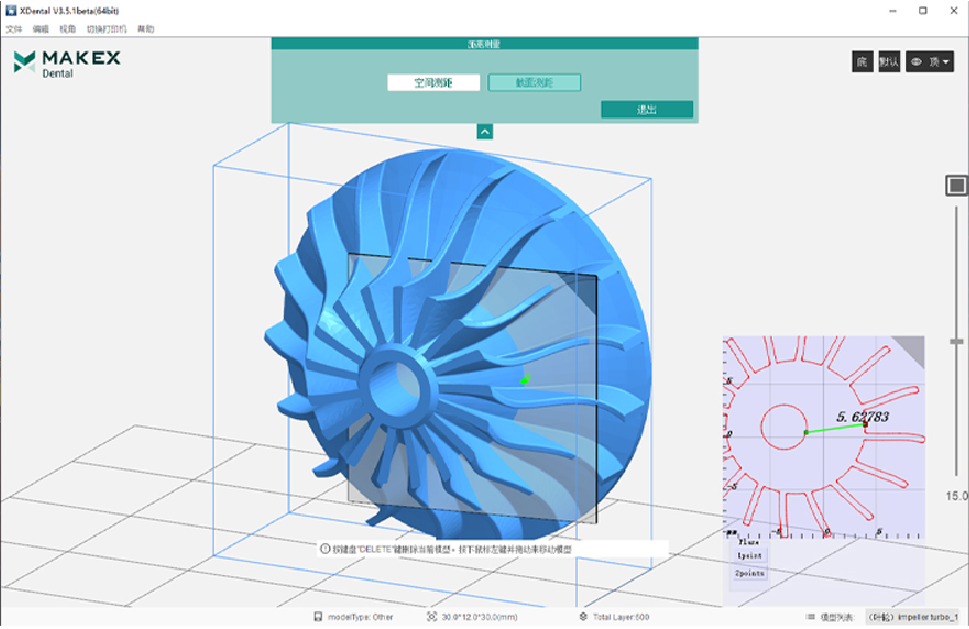Click the corner triangle of the cross-section preview
This screenshot has height=629, width=969.
click(912, 348)
